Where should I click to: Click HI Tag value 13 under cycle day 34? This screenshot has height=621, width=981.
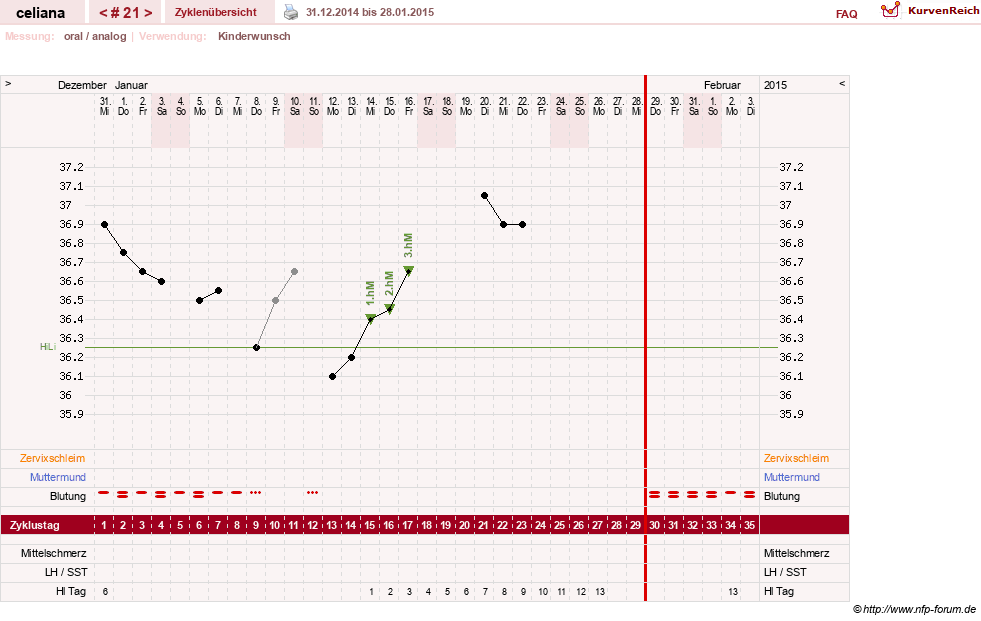(733, 591)
